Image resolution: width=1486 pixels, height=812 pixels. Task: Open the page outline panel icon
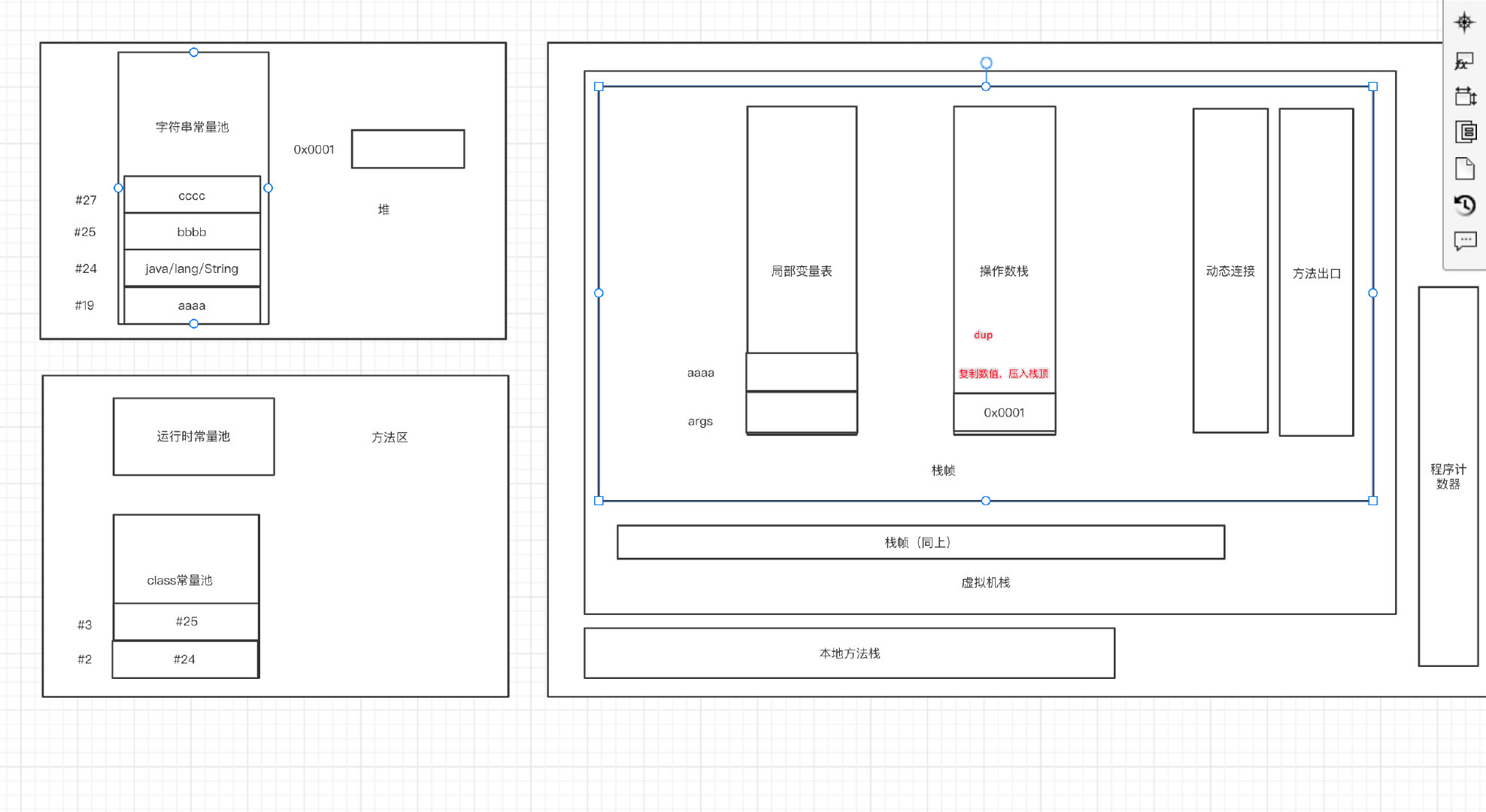(x=1465, y=132)
